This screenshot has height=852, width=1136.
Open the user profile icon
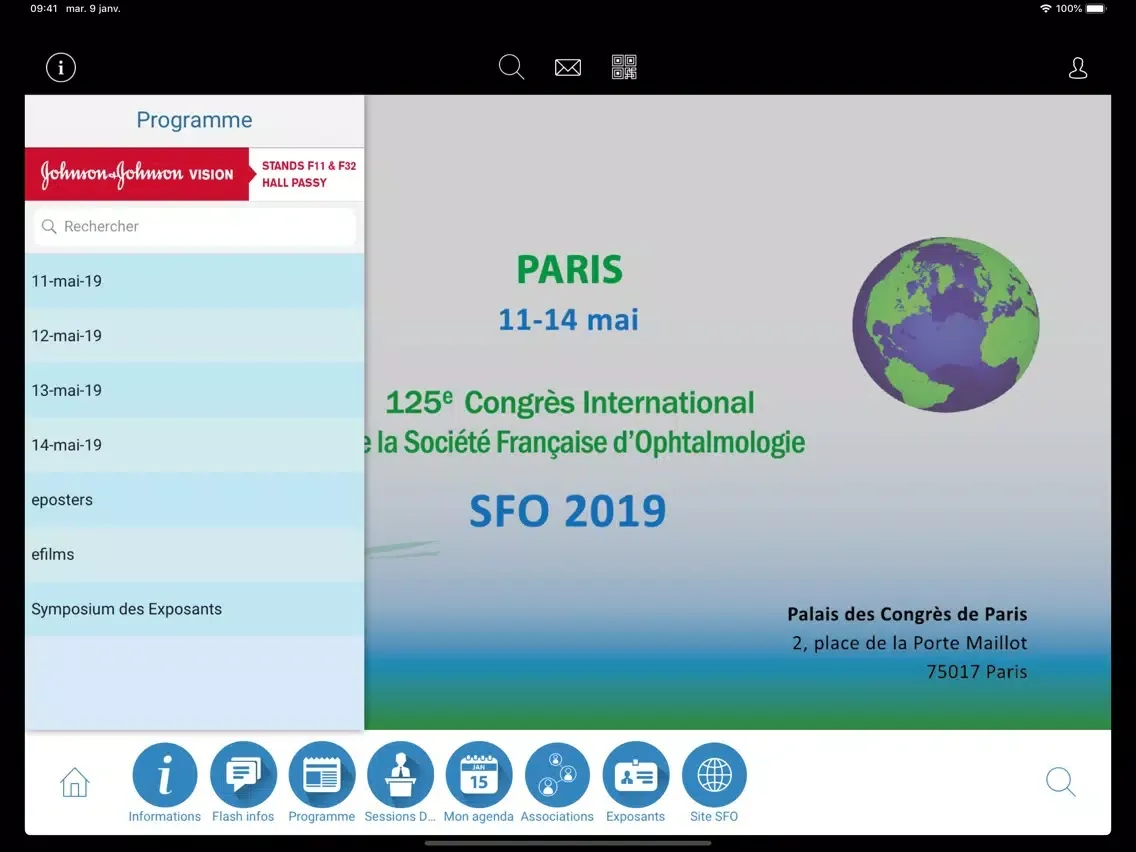[x=1078, y=68]
